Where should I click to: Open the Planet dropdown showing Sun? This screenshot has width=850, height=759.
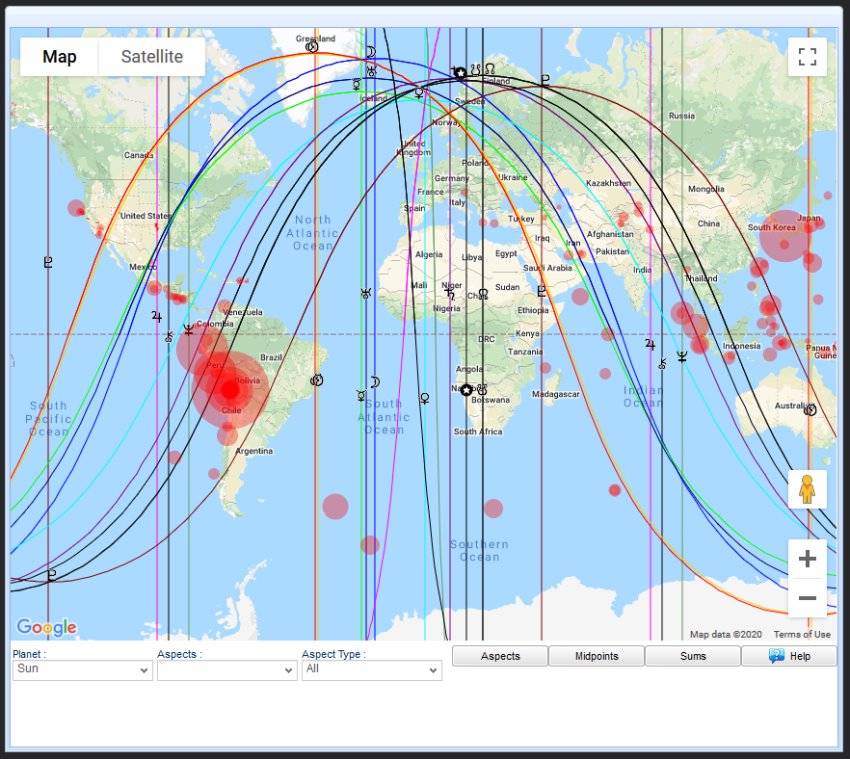[x=82, y=670]
